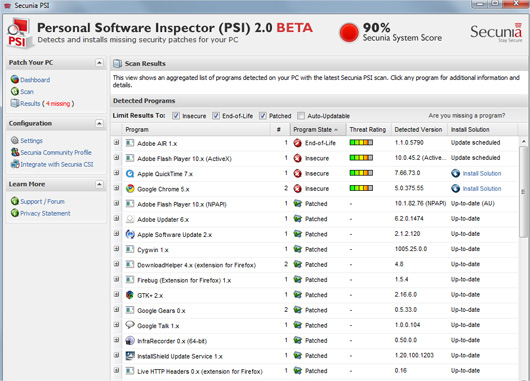Select the version cell '1.20.100.1203'
The image size is (530, 381).
(414, 355)
